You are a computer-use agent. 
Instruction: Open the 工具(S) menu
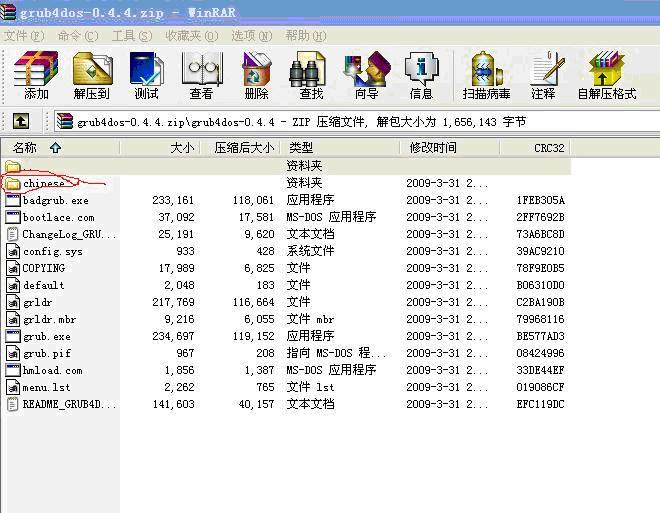coord(132,36)
